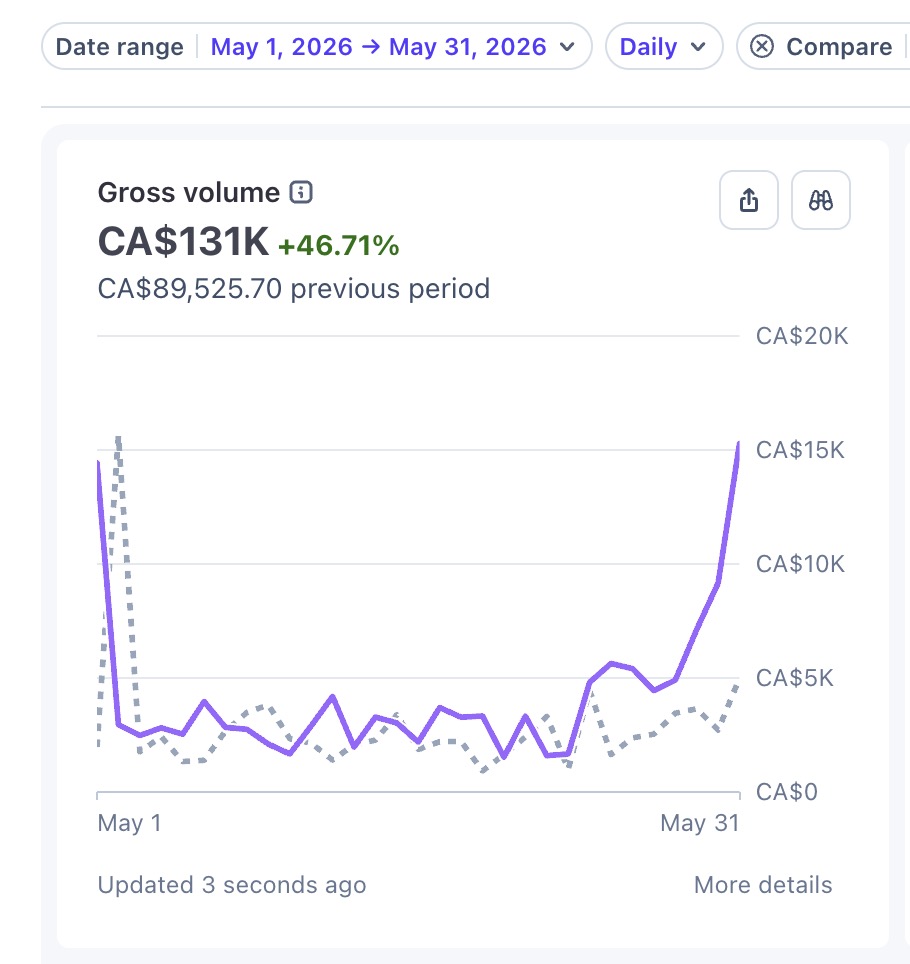Image resolution: width=910 pixels, height=964 pixels.
Task: Open the binoculars explore icon button
Action: click(820, 200)
